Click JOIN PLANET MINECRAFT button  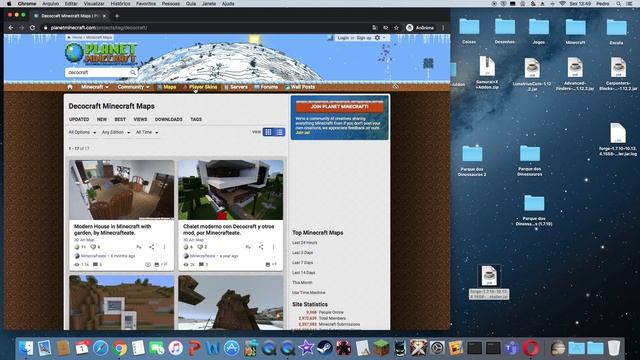340,107
